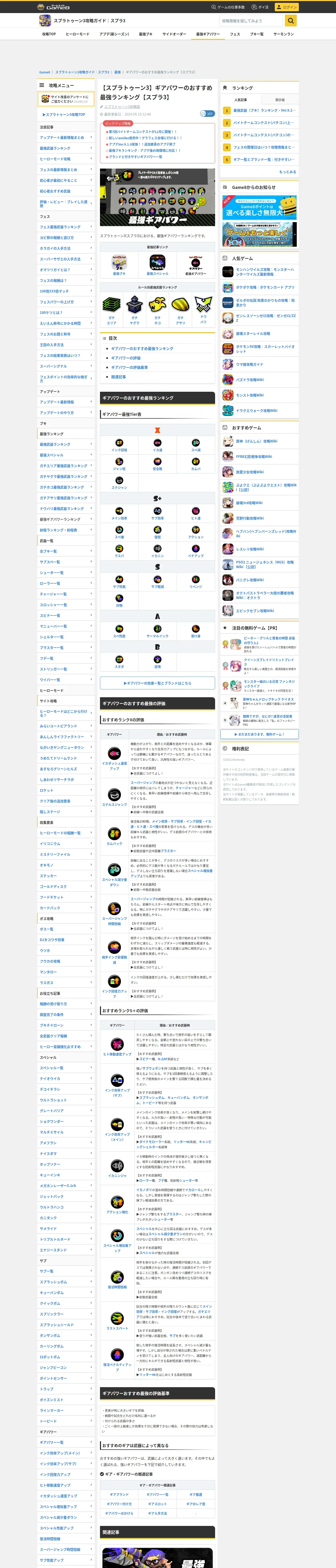Click the ログイン button
This screenshot has height=1568, width=336.
click(287, 7)
